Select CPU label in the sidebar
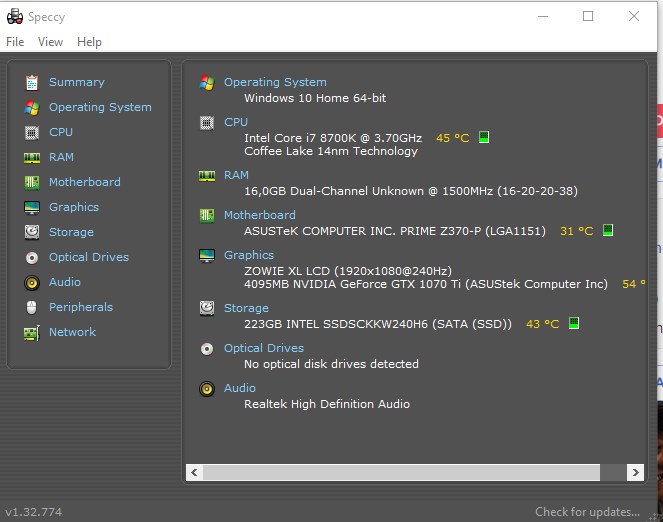The width and height of the screenshot is (663, 522). pos(61,132)
